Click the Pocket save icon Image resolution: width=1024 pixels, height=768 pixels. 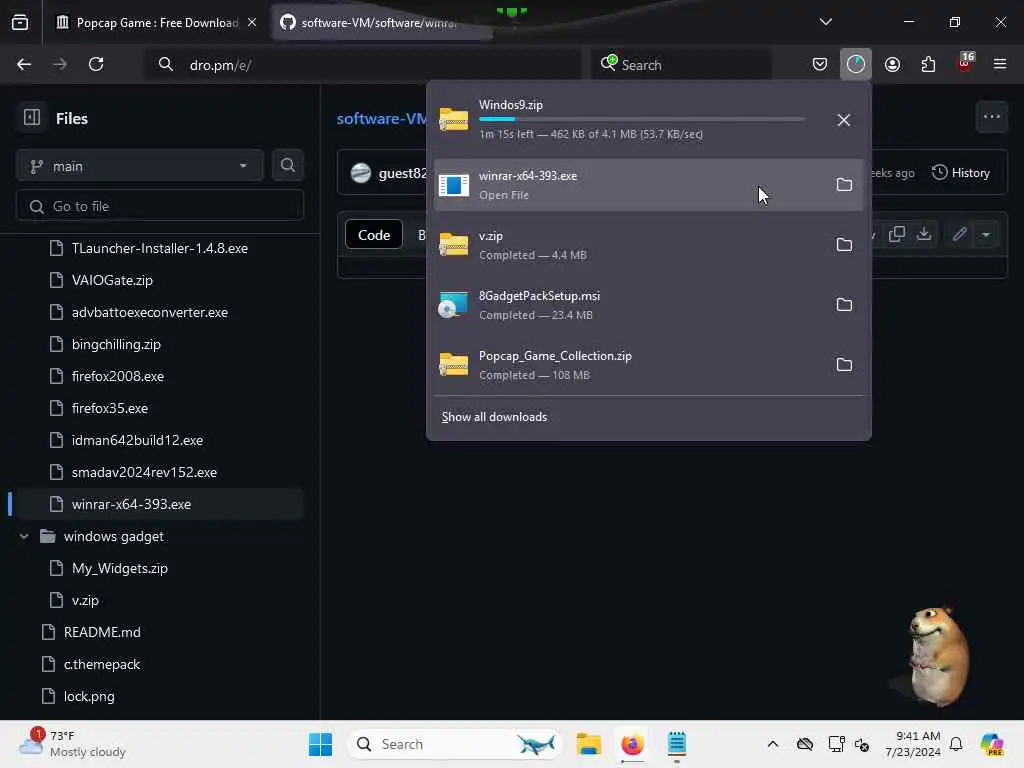click(820, 64)
